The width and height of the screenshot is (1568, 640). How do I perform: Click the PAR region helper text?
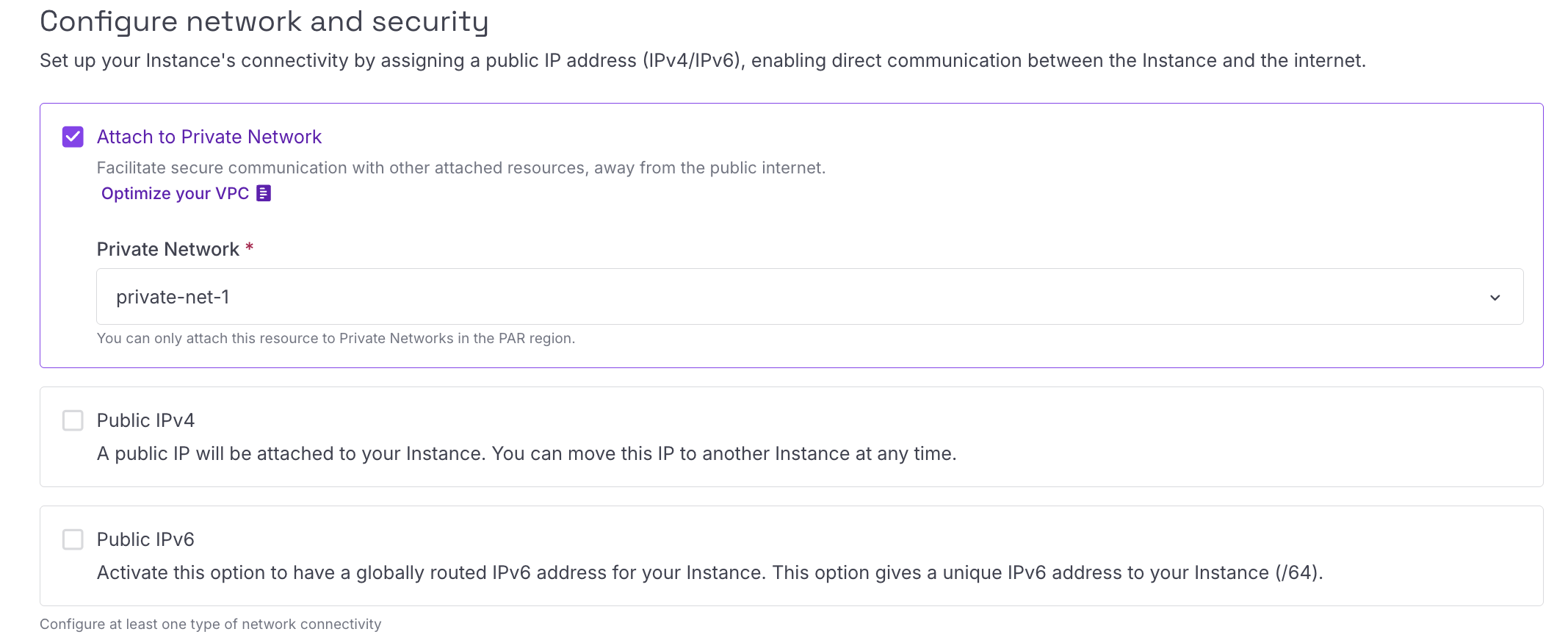[x=336, y=338]
